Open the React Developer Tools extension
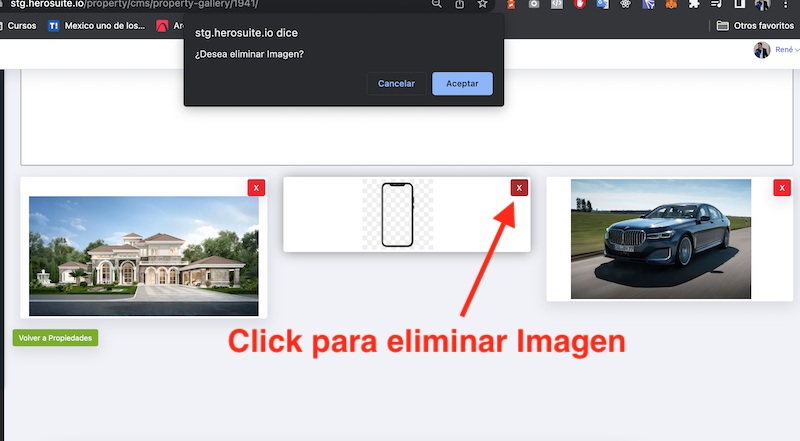The image size is (800, 441). point(625,4)
